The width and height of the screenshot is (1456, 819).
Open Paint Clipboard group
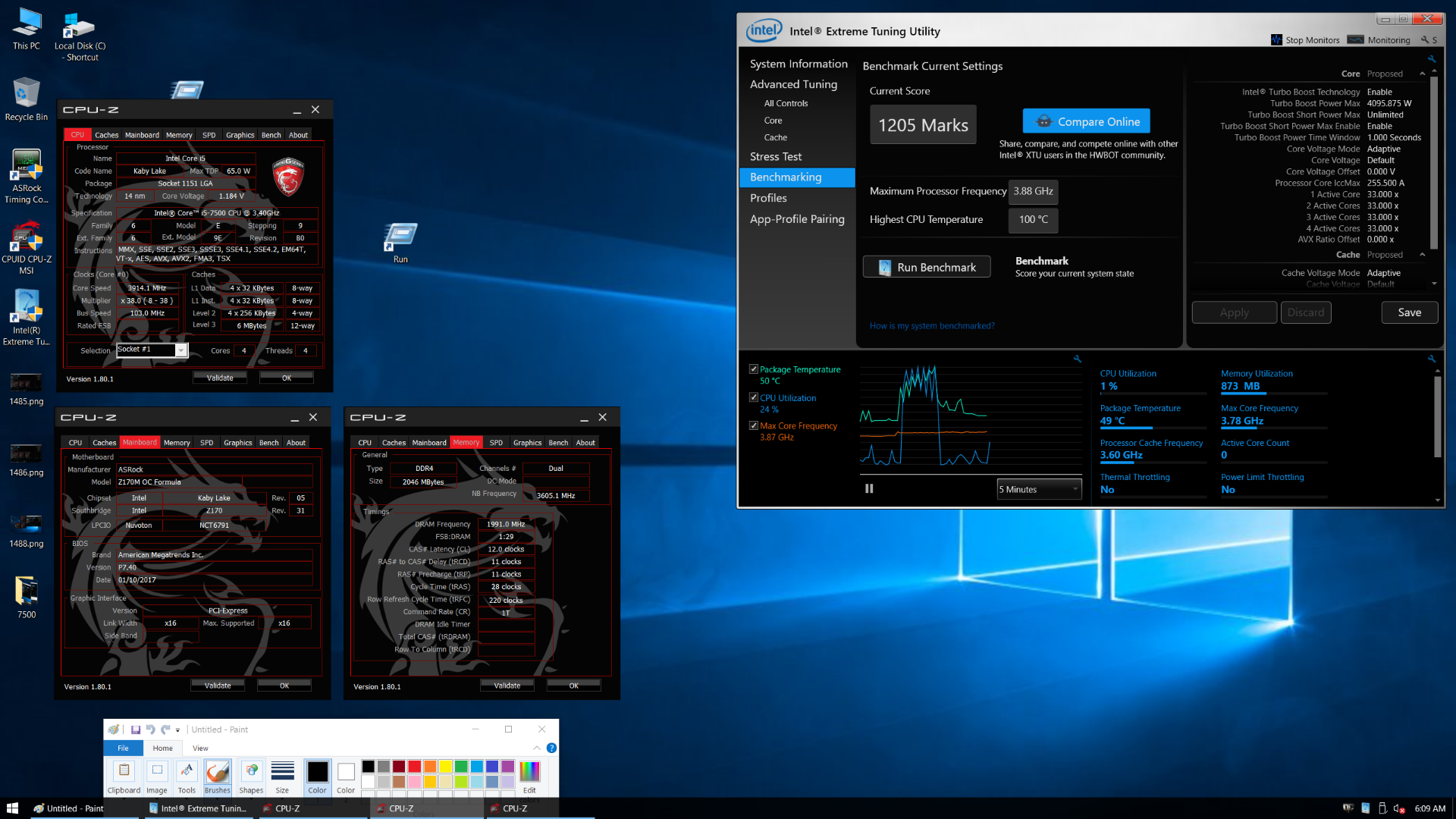coord(124,777)
